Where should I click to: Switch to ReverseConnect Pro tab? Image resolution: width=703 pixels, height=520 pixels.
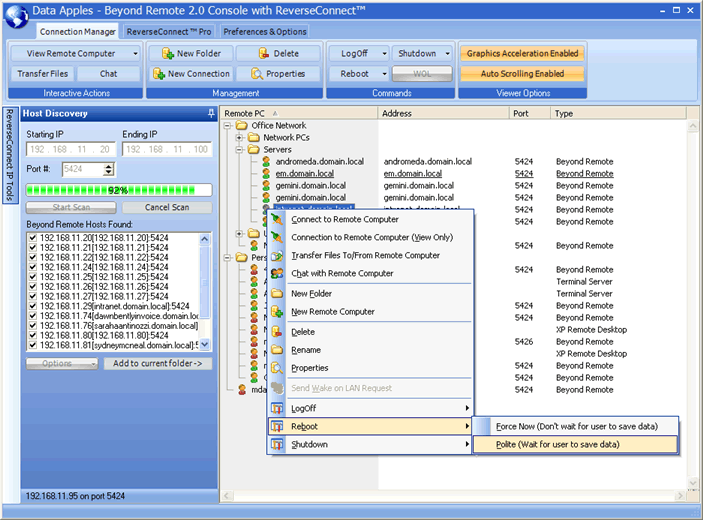[169, 32]
